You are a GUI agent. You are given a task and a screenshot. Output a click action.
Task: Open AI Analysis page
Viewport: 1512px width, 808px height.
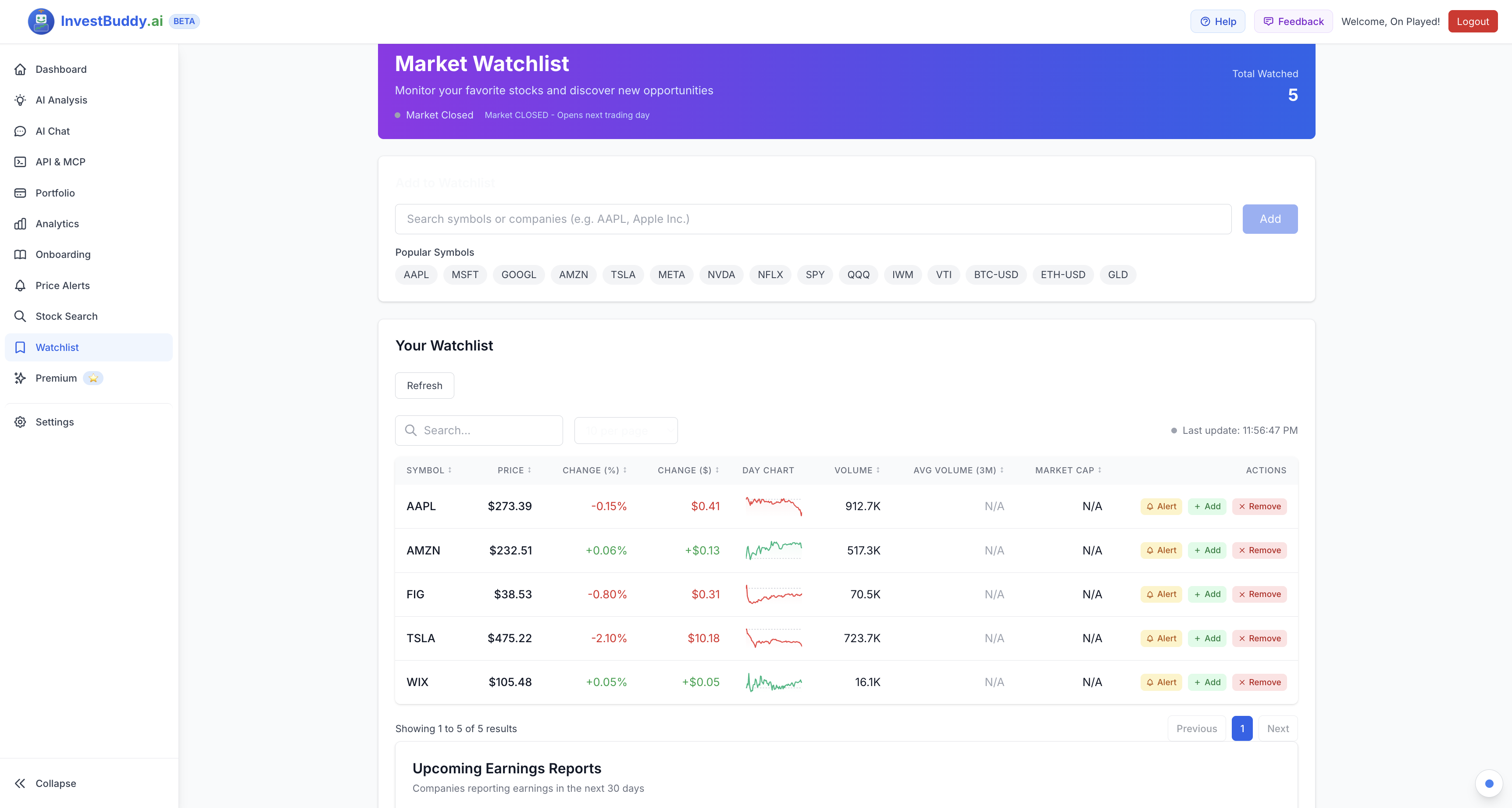[x=89, y=100]
